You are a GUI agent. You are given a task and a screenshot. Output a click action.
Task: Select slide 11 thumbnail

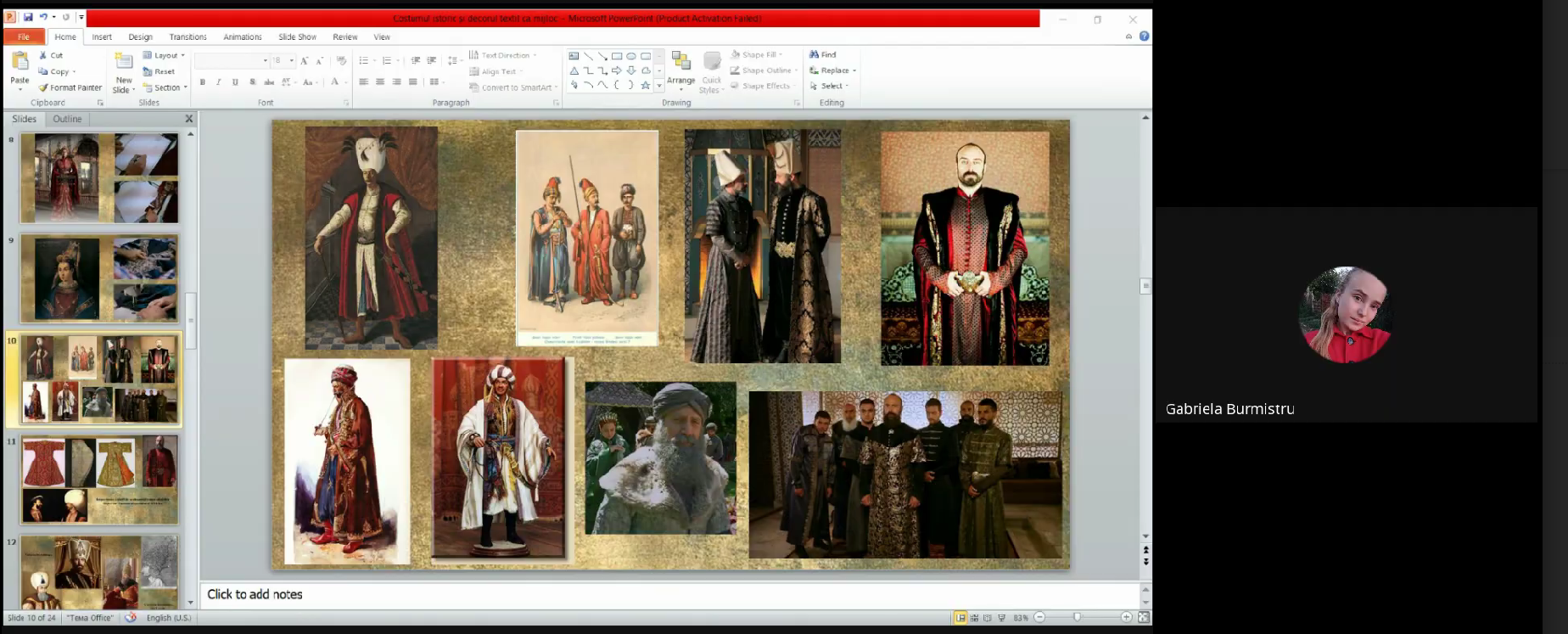[99, 480]
